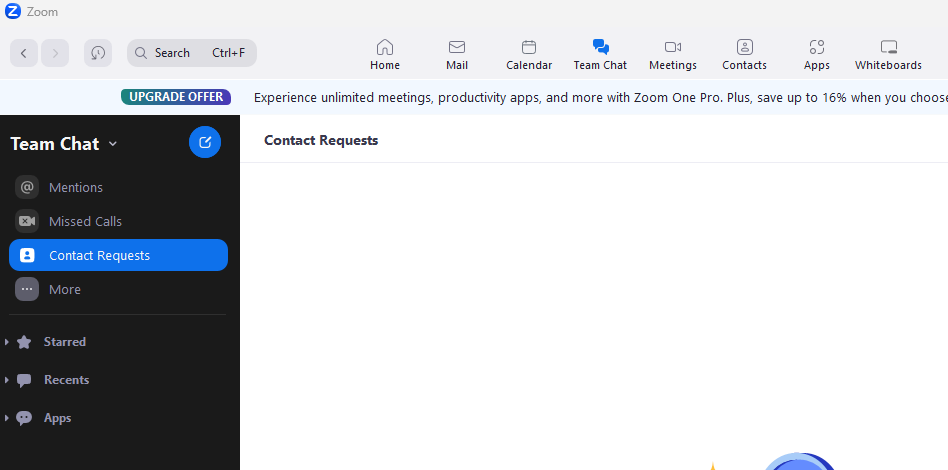Click the Starred star icon

coord(24,342)
